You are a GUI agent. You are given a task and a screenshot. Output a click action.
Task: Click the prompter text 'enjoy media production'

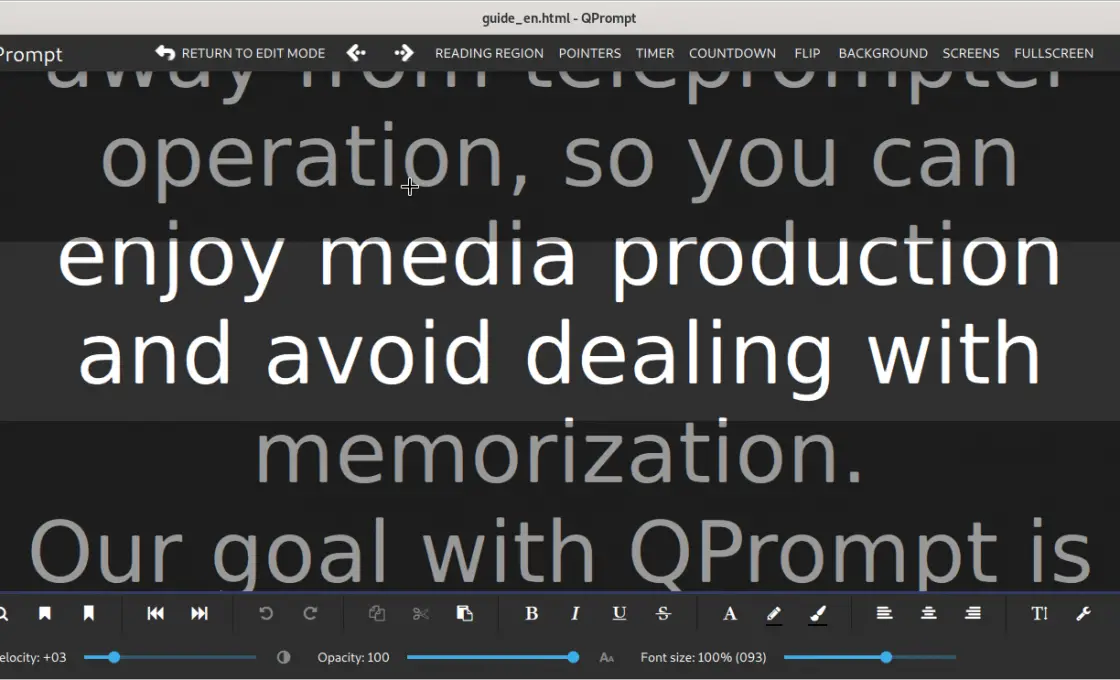(559, 261)
